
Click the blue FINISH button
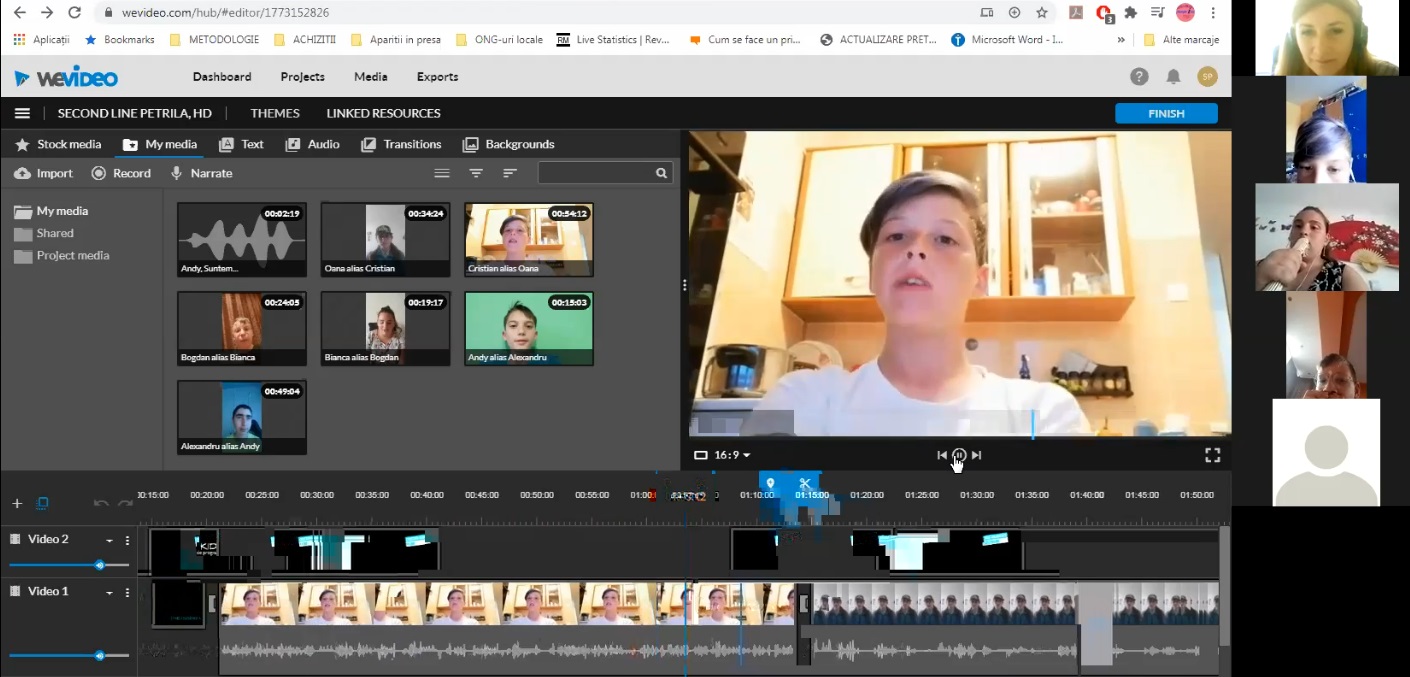[1166, 114]
